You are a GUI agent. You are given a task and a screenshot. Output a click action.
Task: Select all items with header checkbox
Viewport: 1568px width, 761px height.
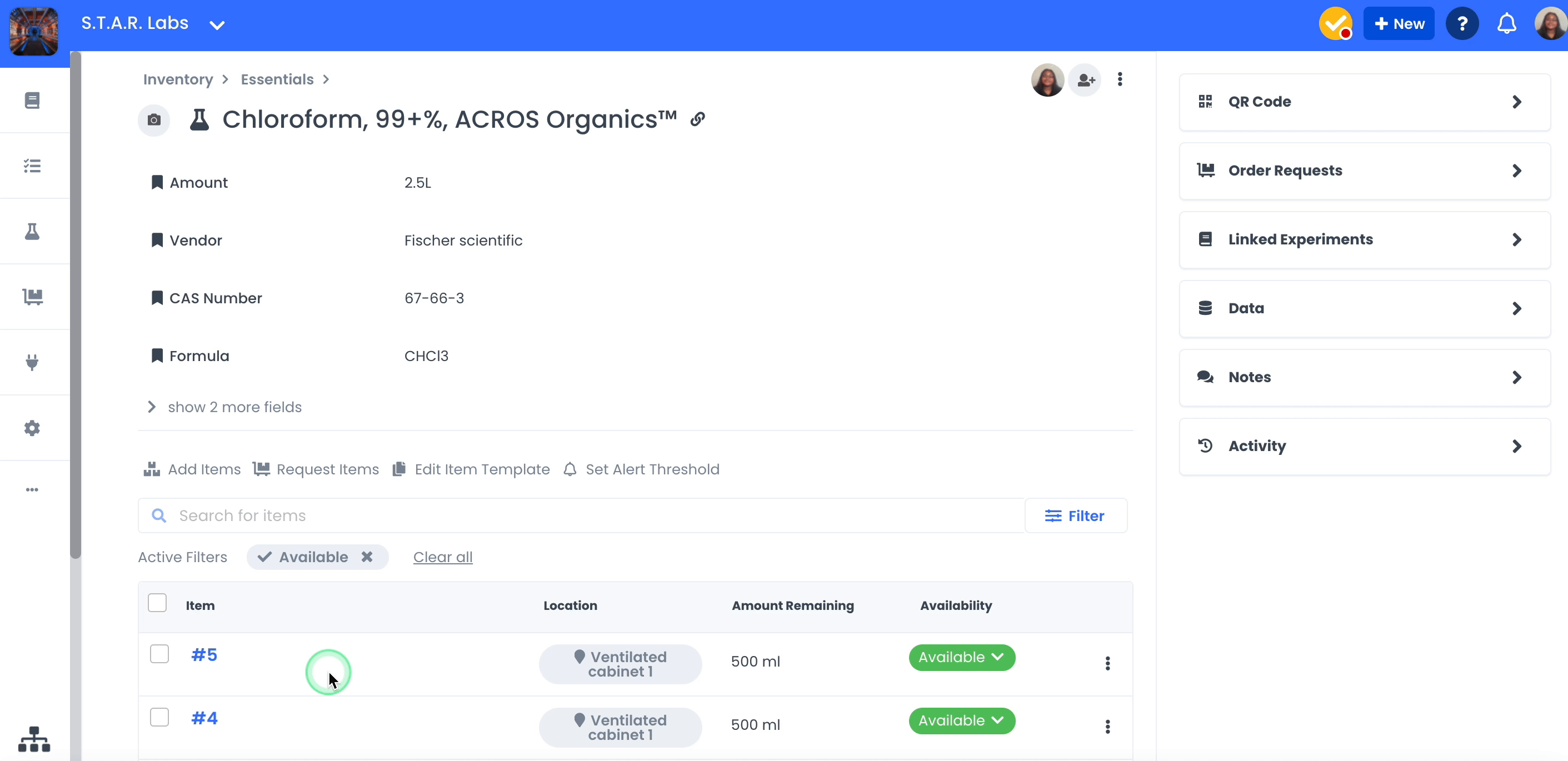[157, 603]
